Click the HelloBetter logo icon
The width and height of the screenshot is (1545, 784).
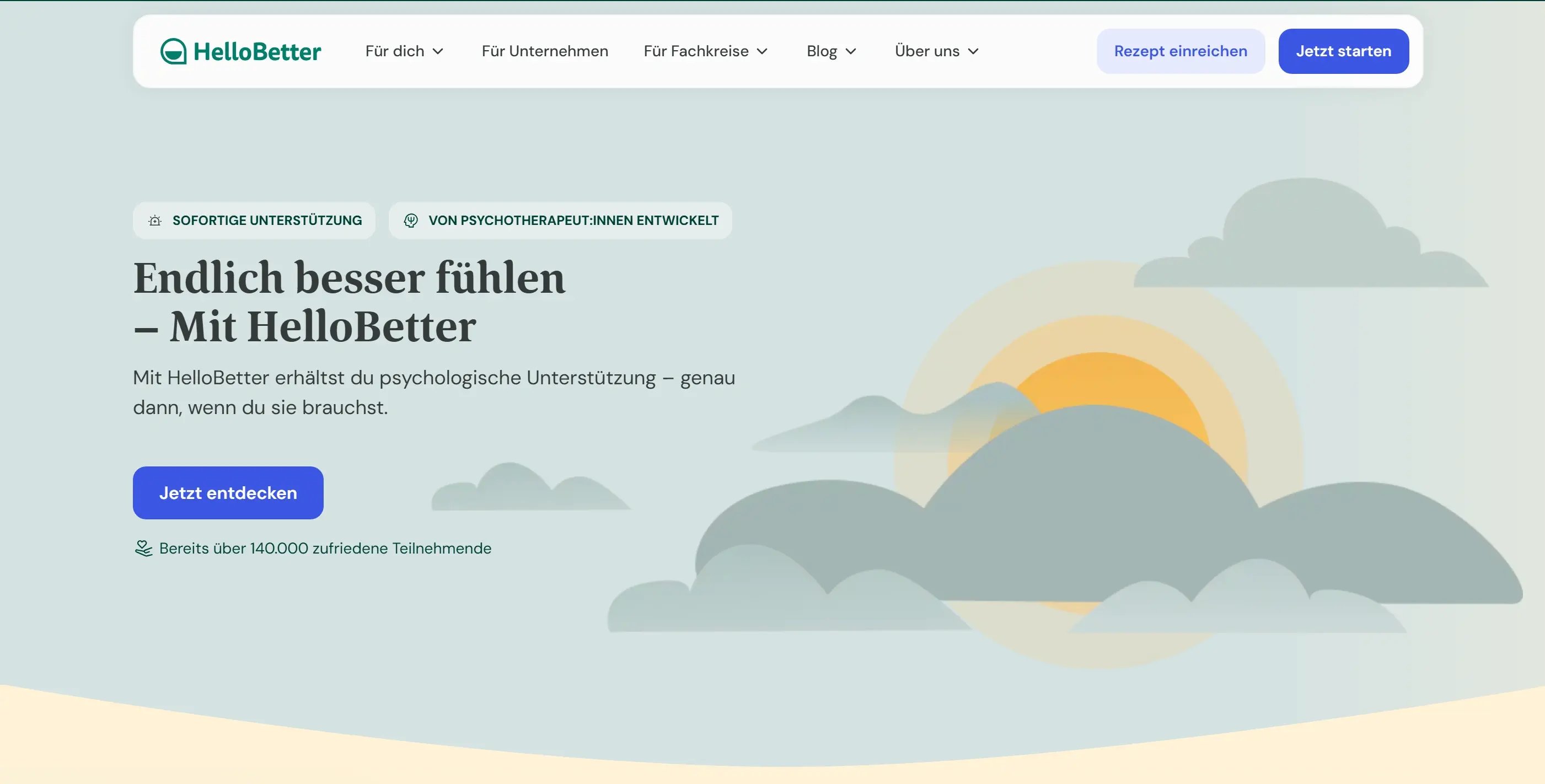(x=173, y=52)
